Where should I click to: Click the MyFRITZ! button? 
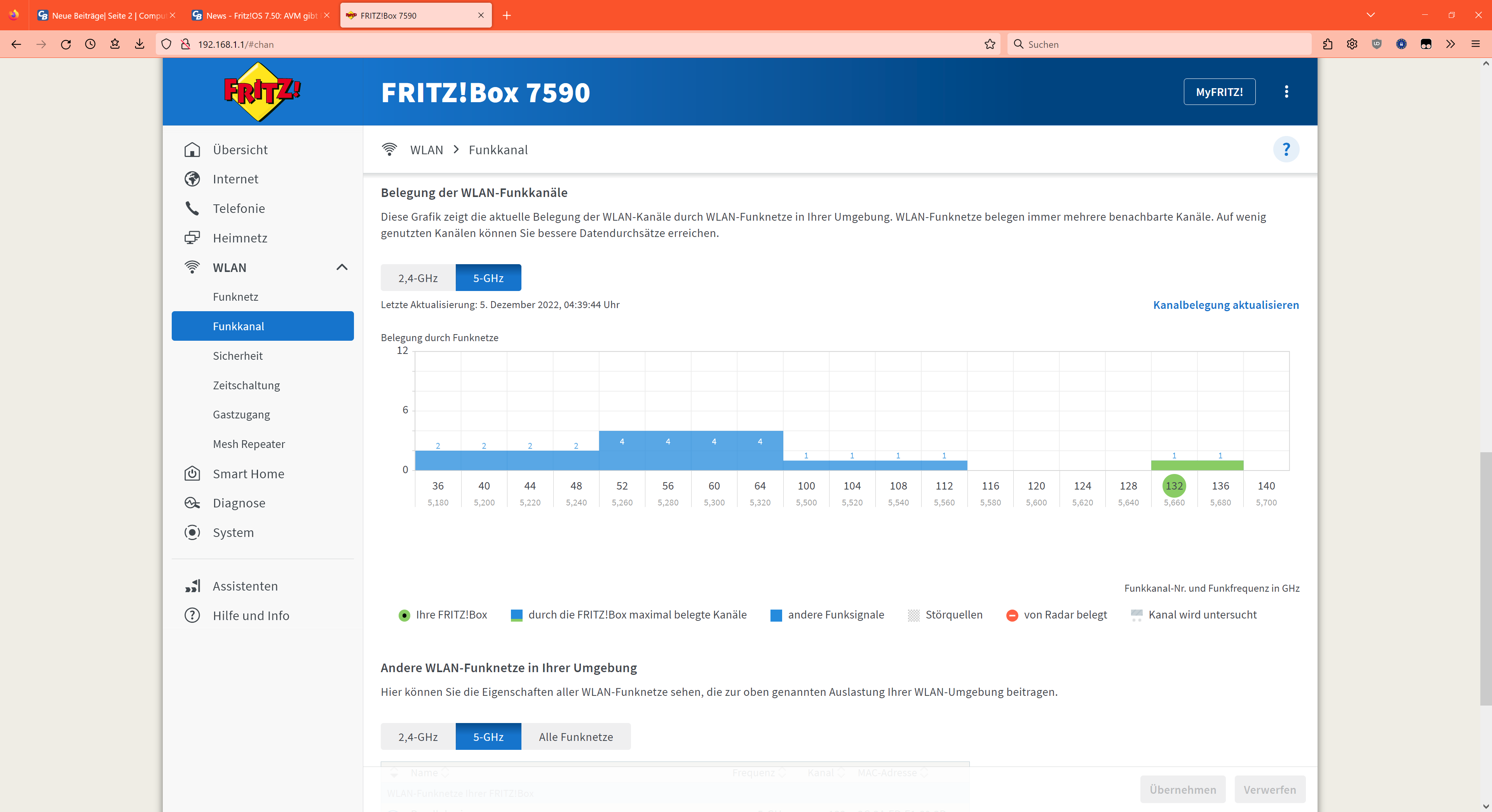pyautogui.click(x=1218, y=92)
